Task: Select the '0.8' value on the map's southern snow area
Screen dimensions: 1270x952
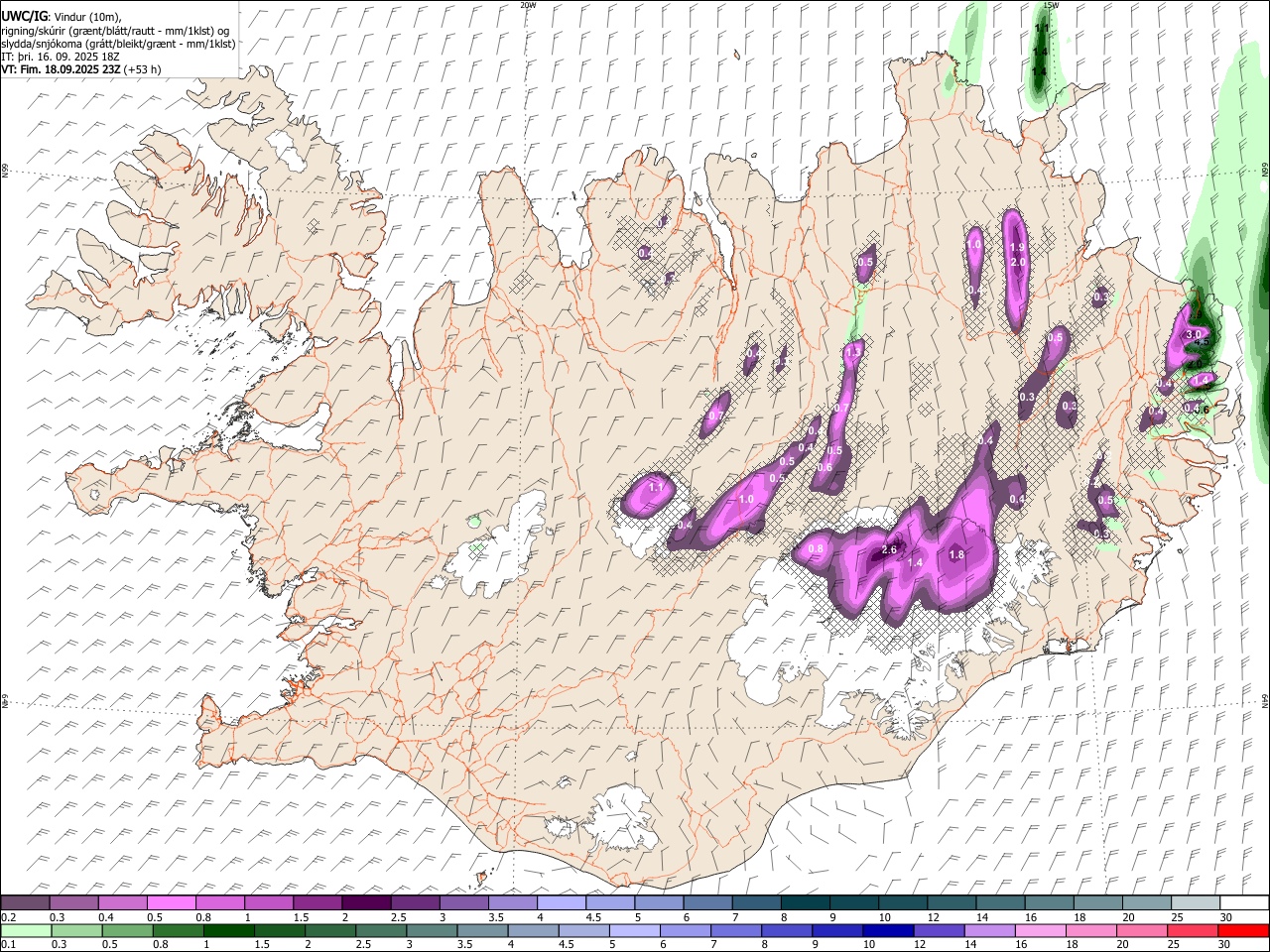Action: tap(817, 548)
